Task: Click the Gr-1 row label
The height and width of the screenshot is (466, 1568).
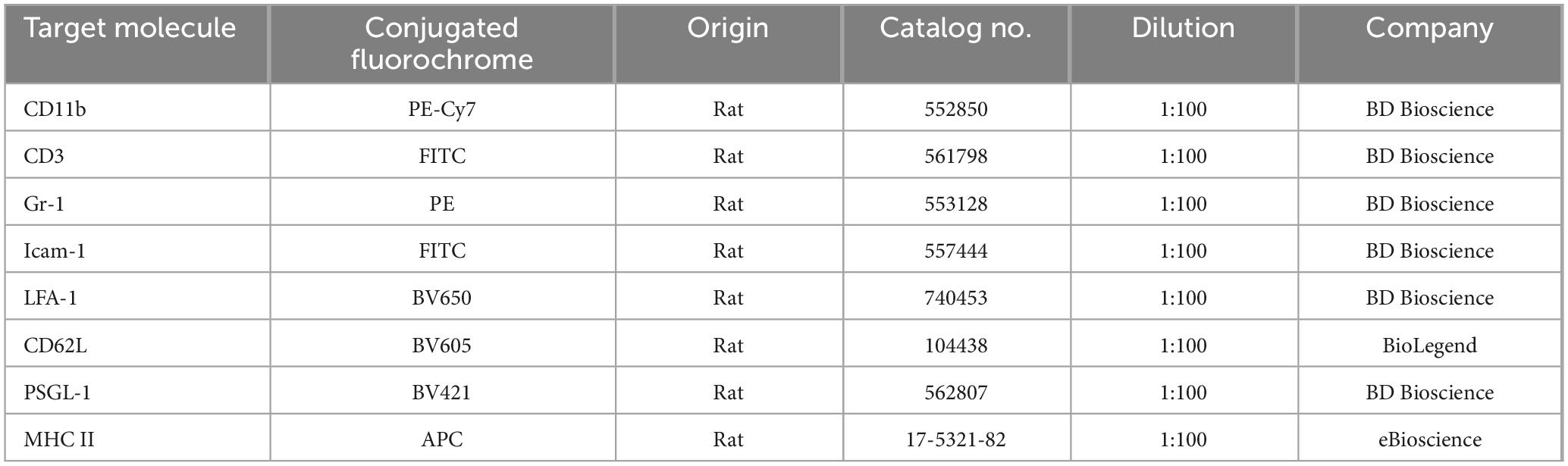Action: point(44,204)
